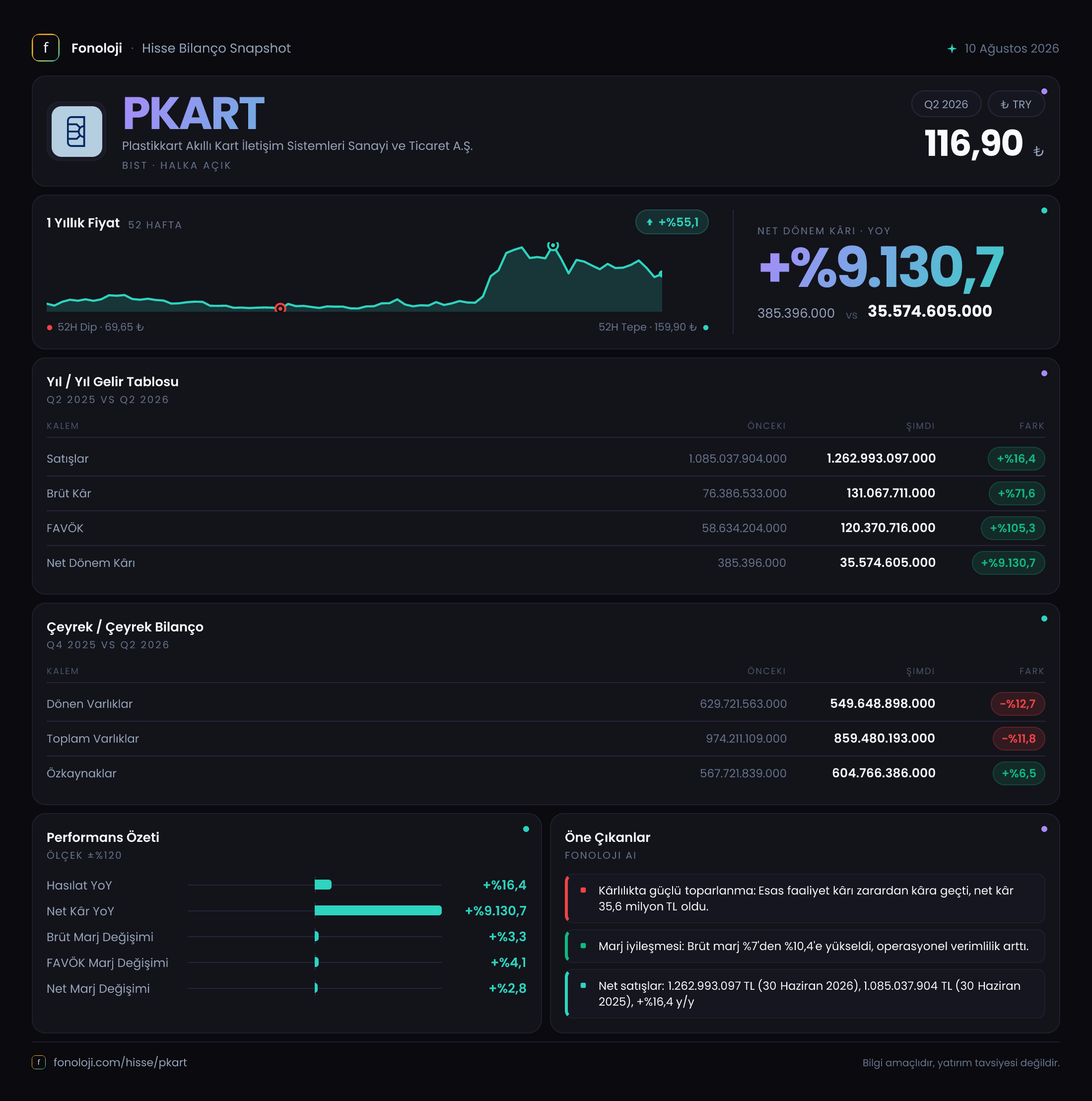
Task: Click the Net Kâr YoY progress bar
Action: (x=378, y=911)
